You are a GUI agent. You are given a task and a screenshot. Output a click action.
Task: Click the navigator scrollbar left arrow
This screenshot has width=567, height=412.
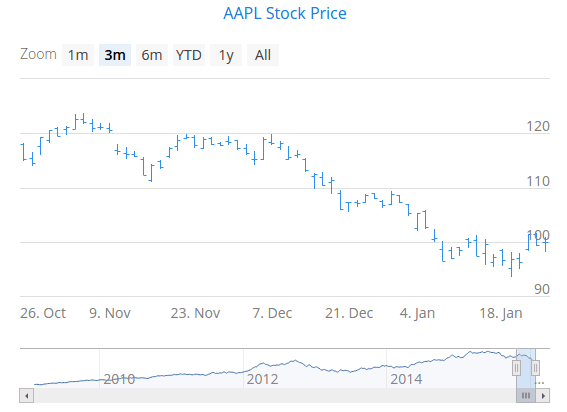click(26, 395)
